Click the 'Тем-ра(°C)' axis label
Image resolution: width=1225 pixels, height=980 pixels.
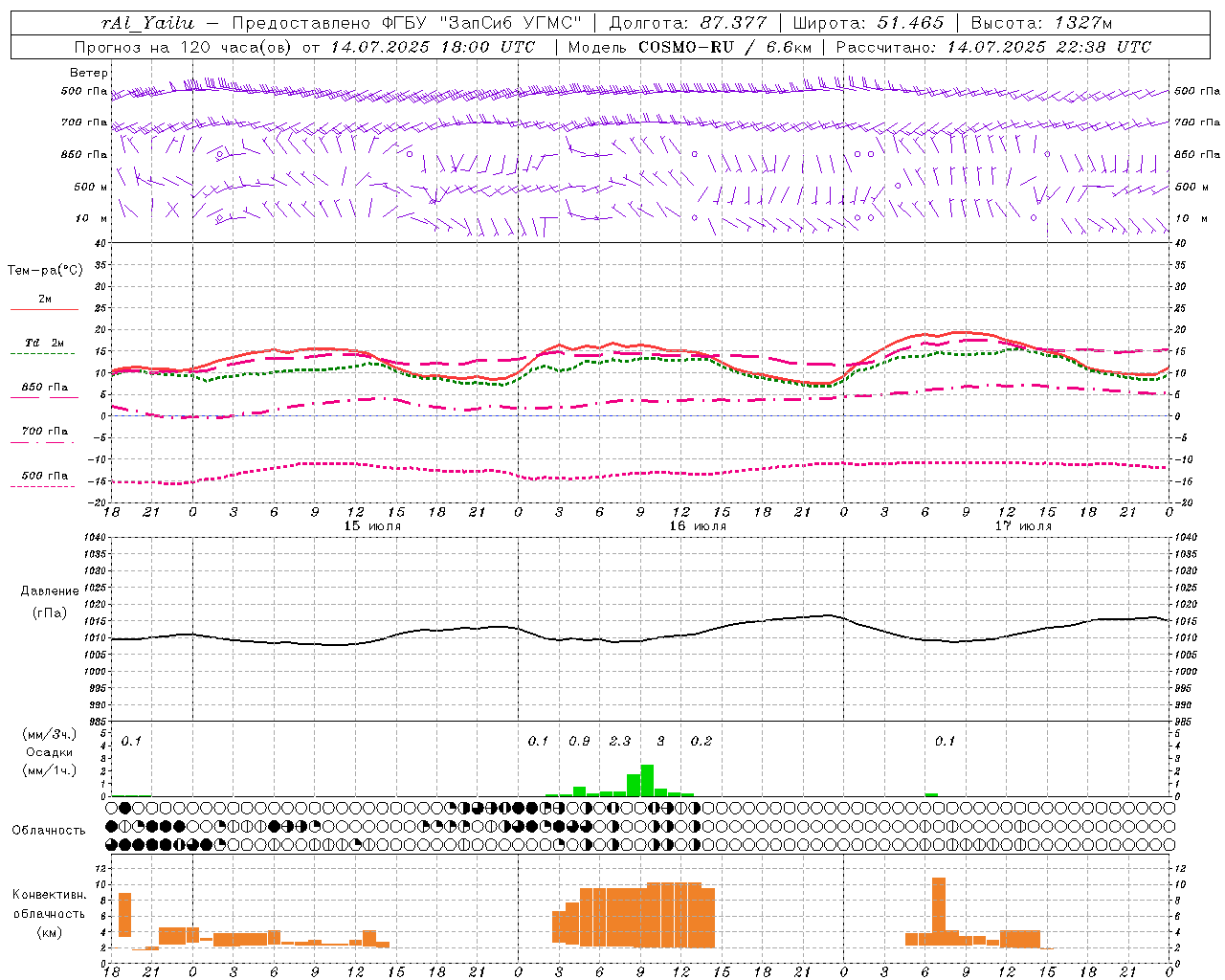[45, 271]
